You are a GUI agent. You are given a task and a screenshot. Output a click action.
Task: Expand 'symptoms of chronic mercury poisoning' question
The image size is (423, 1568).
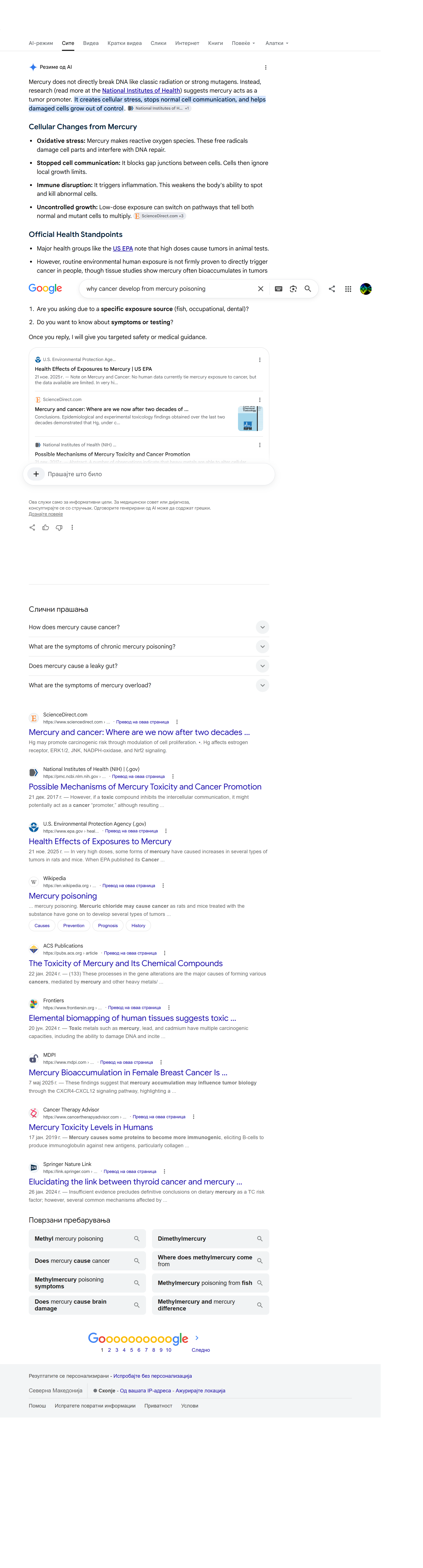[262, 646]
